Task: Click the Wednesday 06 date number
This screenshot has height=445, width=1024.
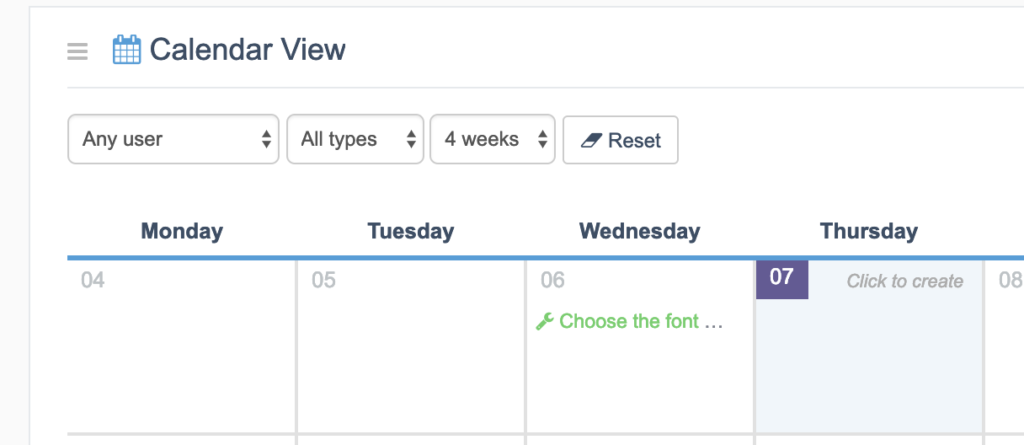Action: click(552, 280)
